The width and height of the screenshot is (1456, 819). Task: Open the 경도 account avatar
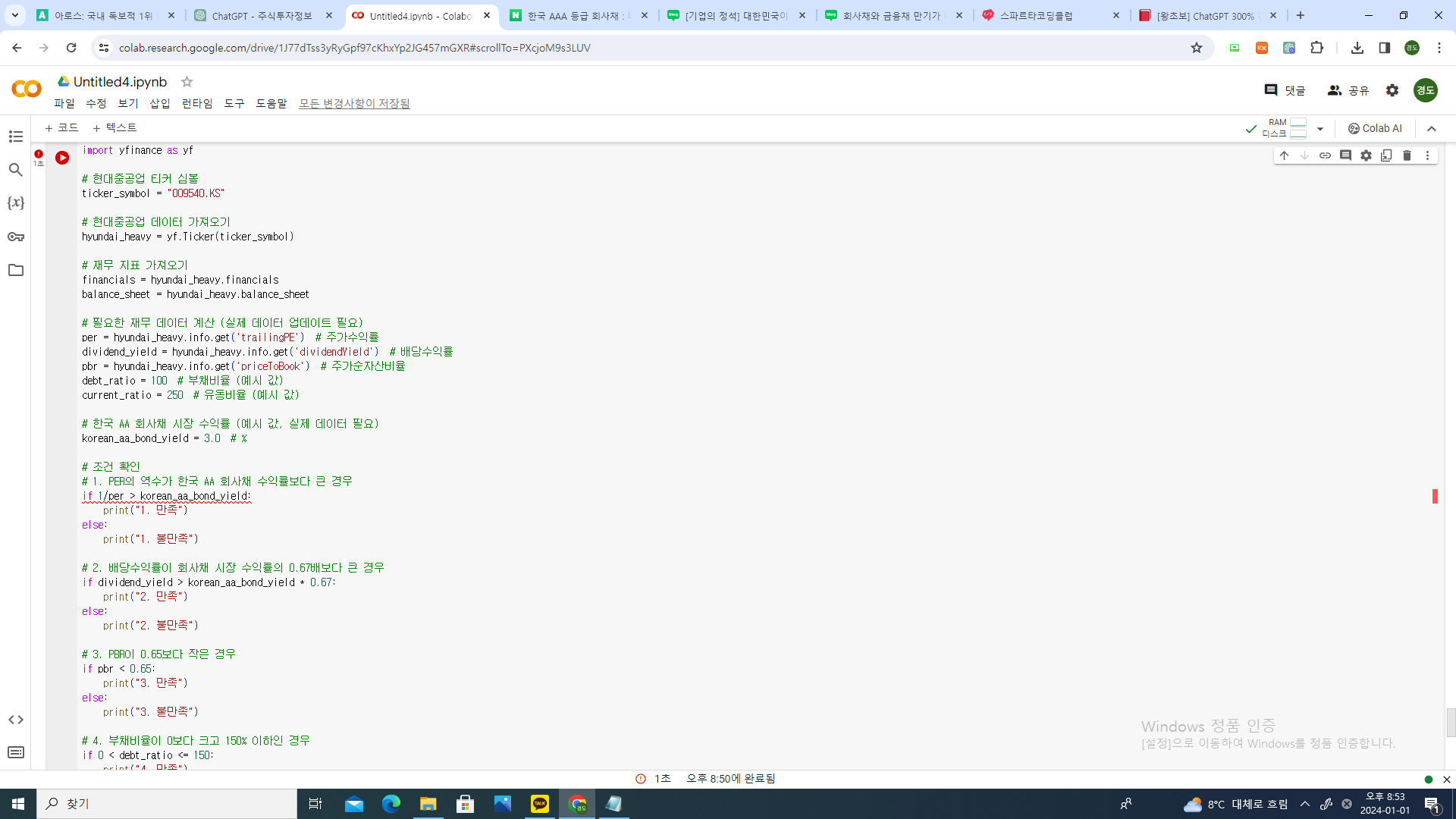coord(1426,90)
